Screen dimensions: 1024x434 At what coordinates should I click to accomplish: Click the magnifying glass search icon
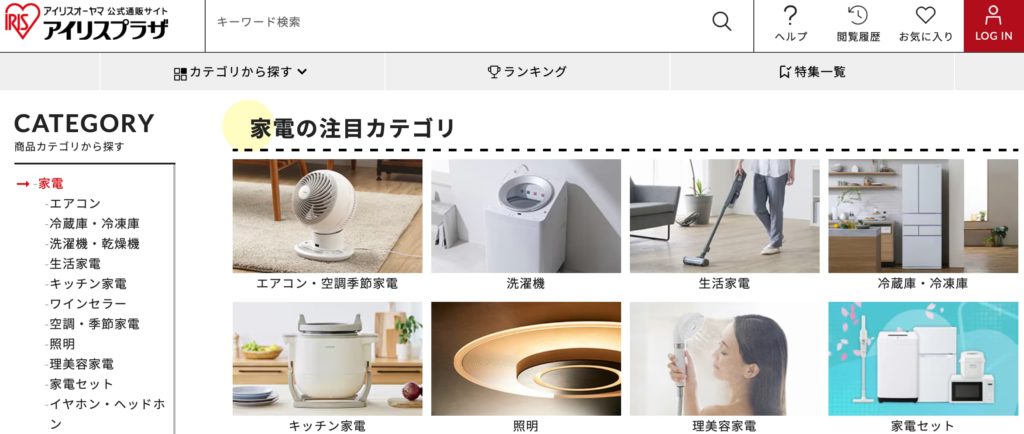click(721, 22)
